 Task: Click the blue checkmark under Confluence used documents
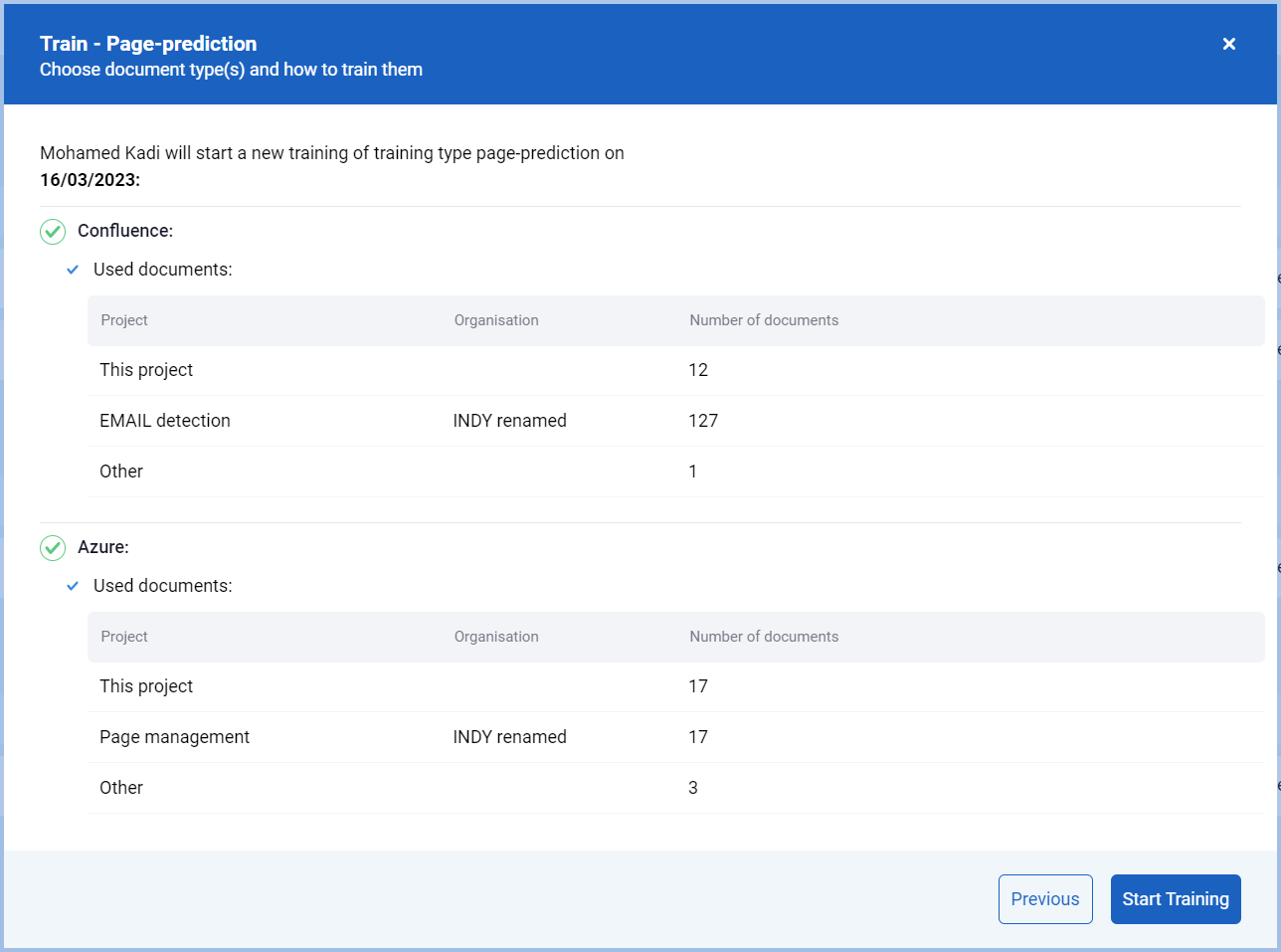tap(73, 270)
